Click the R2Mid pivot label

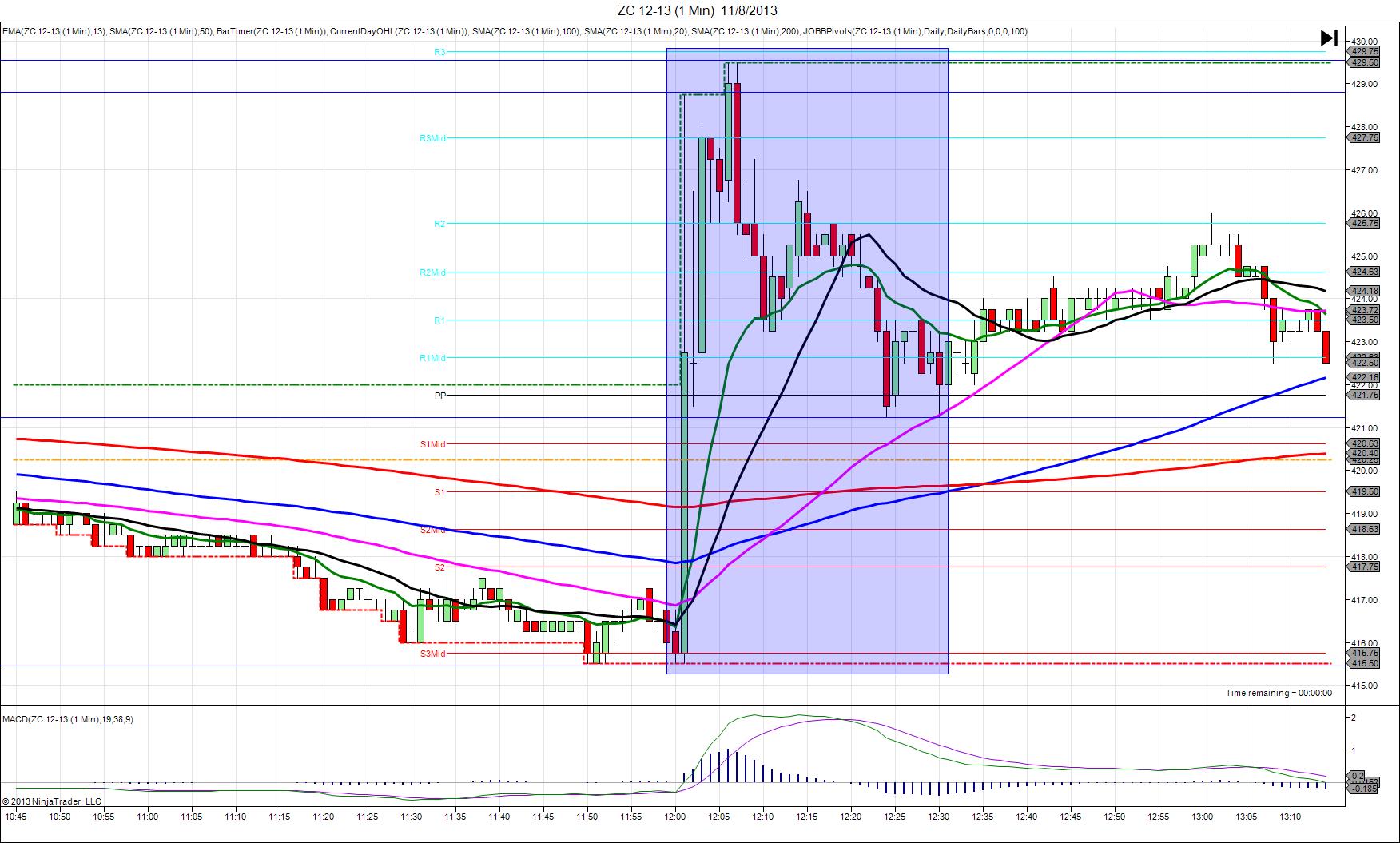point(432,272)
